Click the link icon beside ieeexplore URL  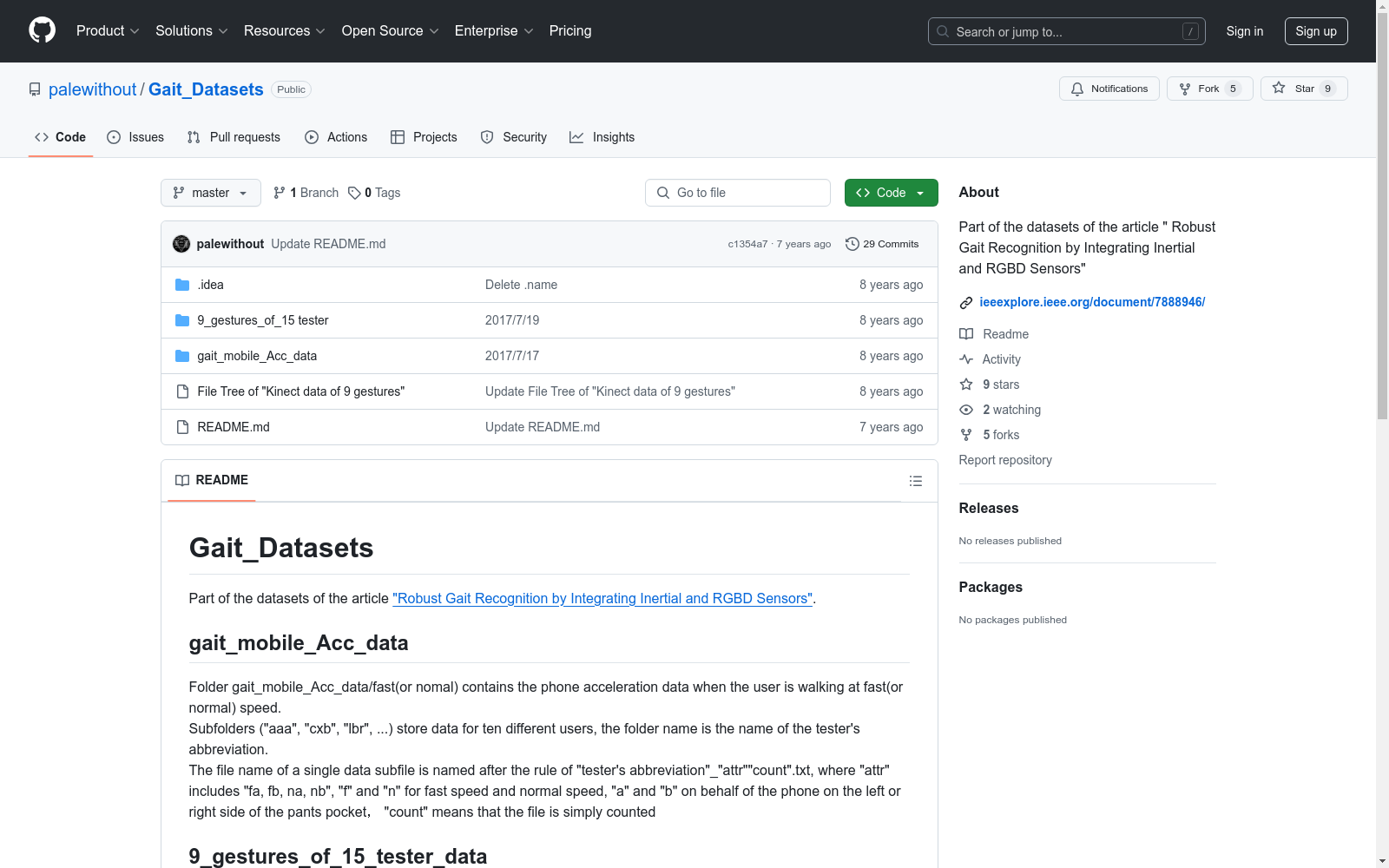tap(965, 303)
